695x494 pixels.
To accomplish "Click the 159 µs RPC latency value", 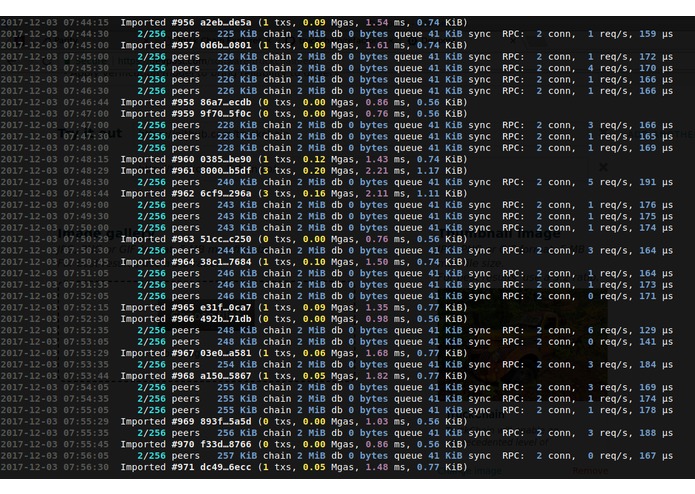I will [x=656, y=34].
